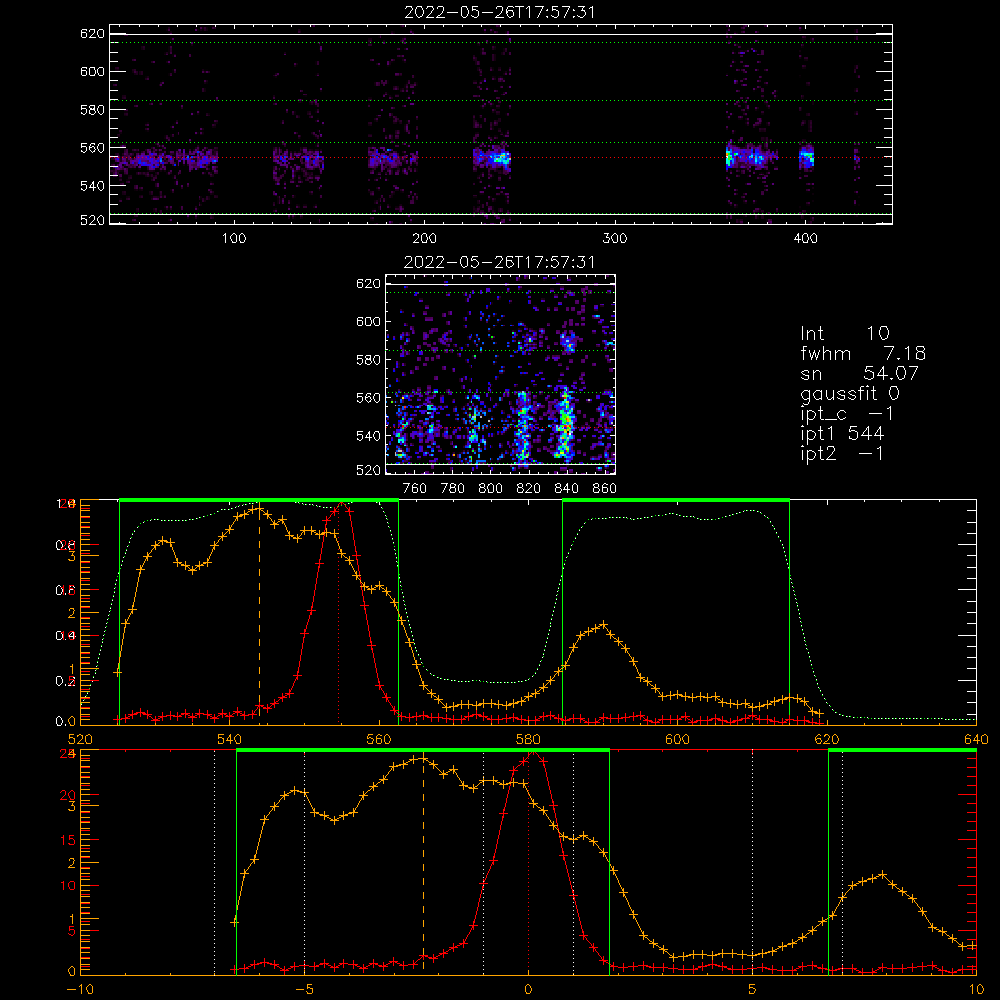The width and height of the screenshot is (1000, 1000).
Task: Click the small middle spectrogram image
Action: 501,375
